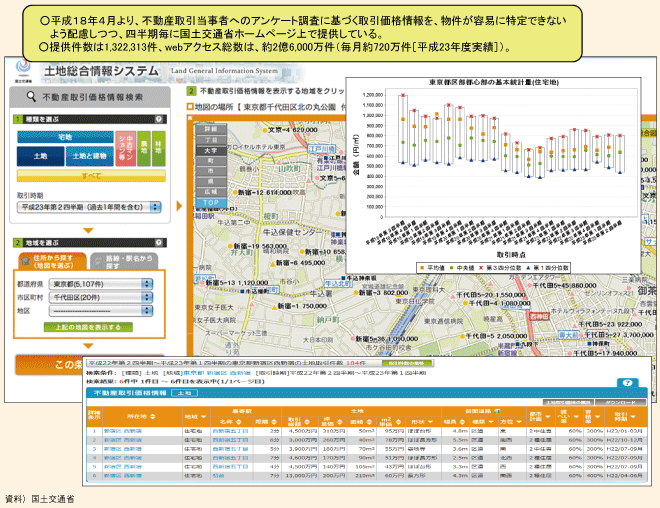Screen dimensions: 660x508
Task: Click the 新宿-6 495,000 triangle marker
Action: (272, 263)
